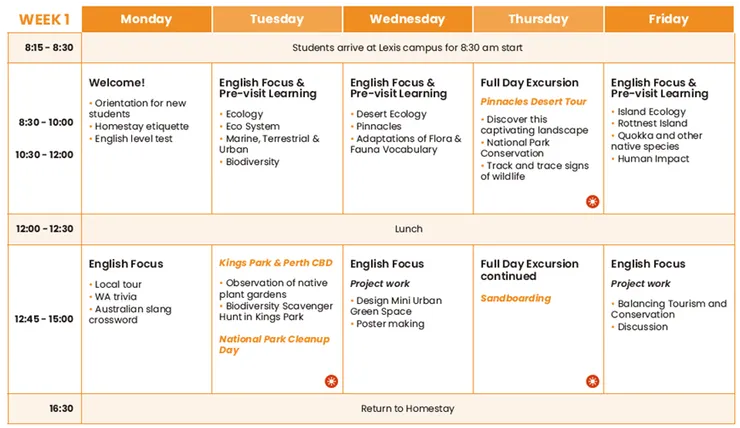Image resolution: width=740 pixels, height=428 pixels.
Task: Click the Welcome! heading in Monday
Action: (x=117, y=83)
